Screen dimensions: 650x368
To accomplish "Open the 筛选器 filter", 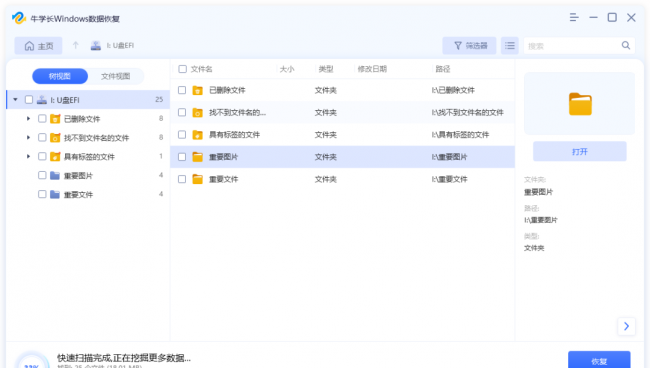I will (469, 46).
